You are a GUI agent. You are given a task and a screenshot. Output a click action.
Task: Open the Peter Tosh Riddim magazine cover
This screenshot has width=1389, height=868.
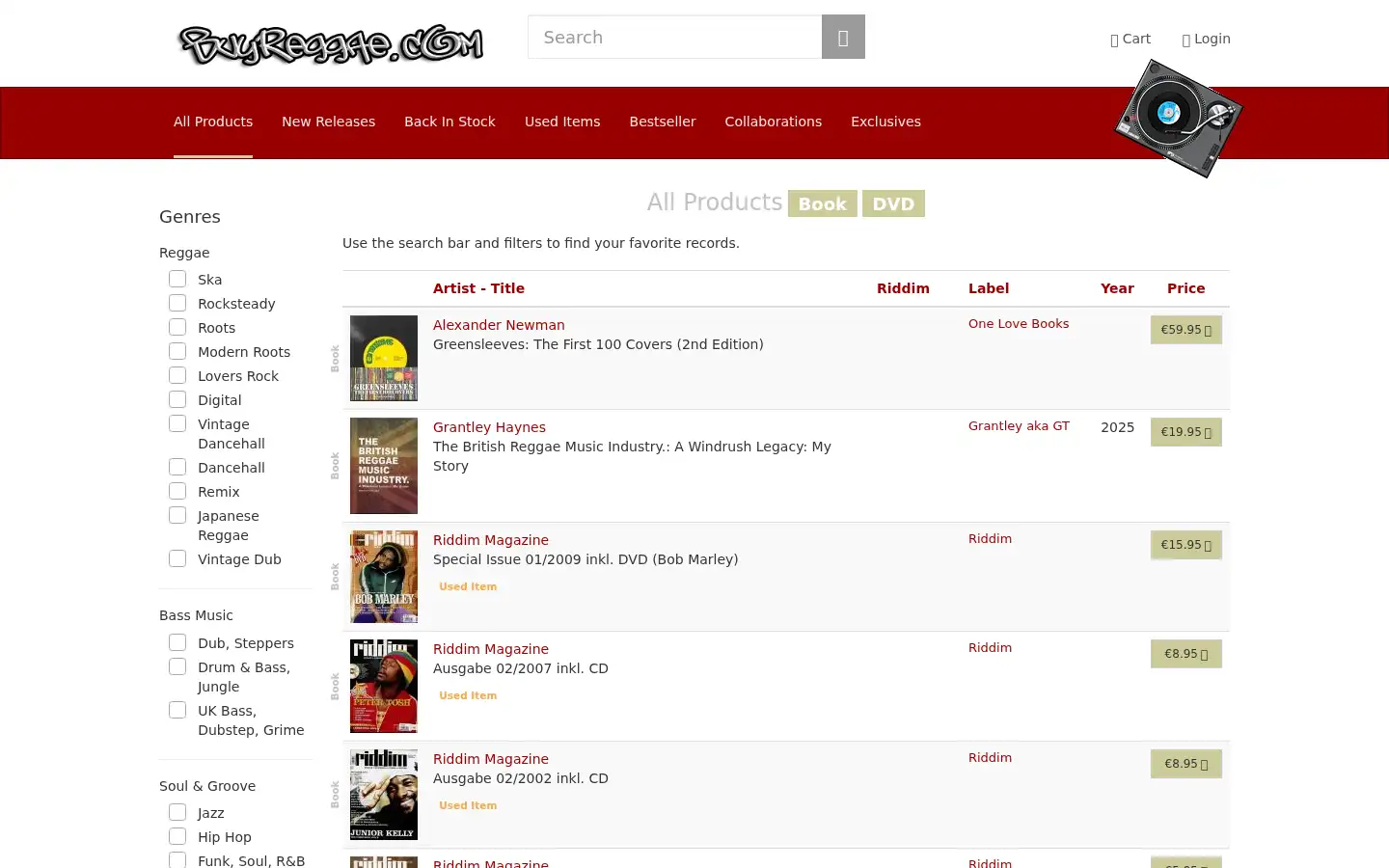point(384,686)
